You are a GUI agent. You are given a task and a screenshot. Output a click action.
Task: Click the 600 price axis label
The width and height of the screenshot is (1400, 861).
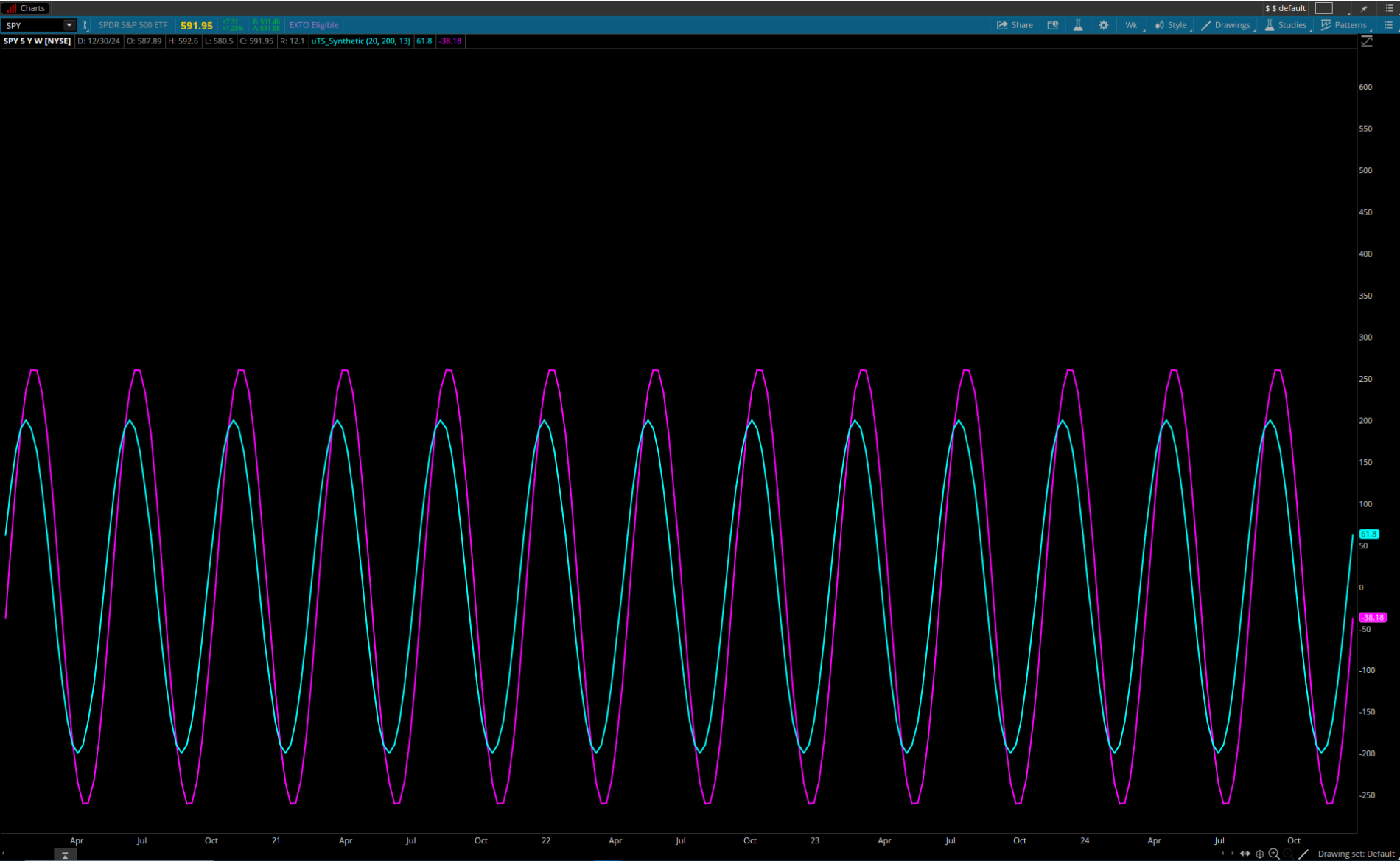pyautogui.click(x=1365, y=87)
